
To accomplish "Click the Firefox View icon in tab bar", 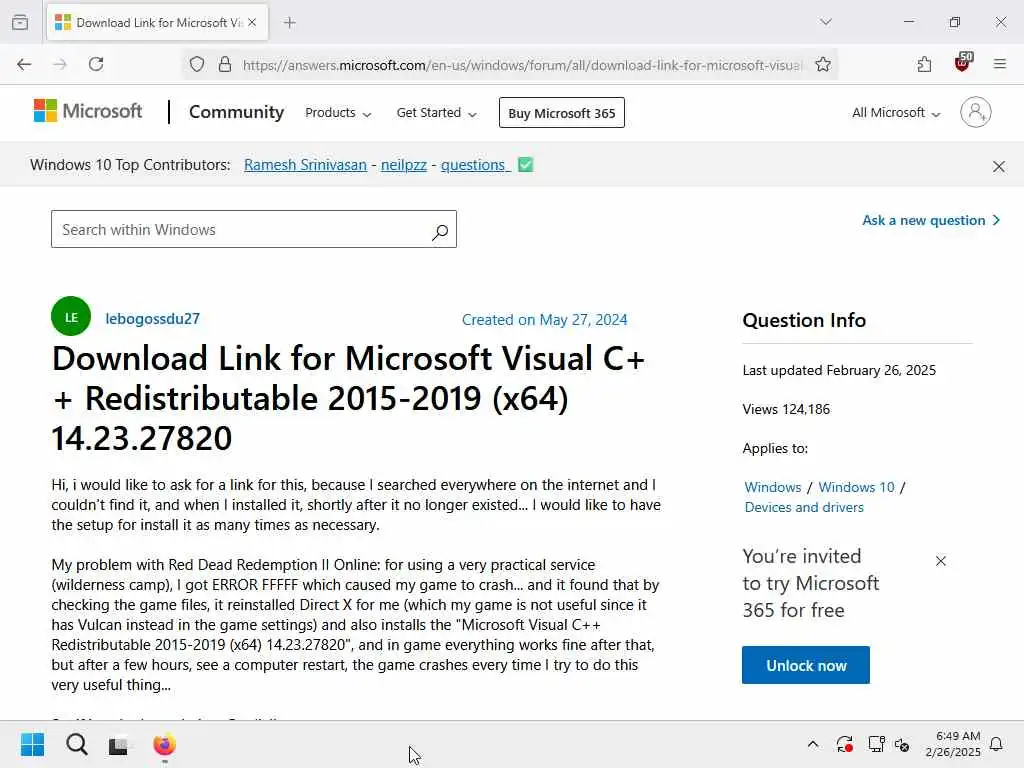I will (x=20, y=22).
